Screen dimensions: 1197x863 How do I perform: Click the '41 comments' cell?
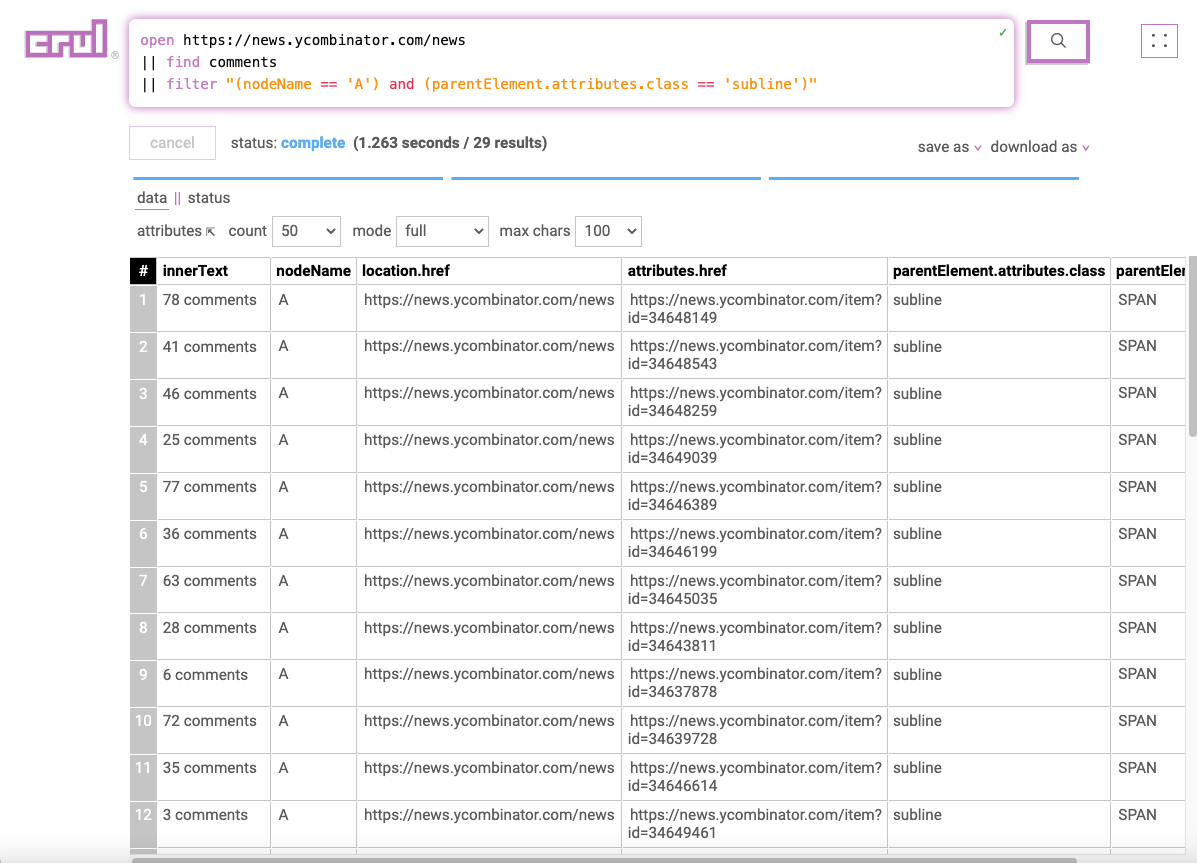[x=213, y=355]
